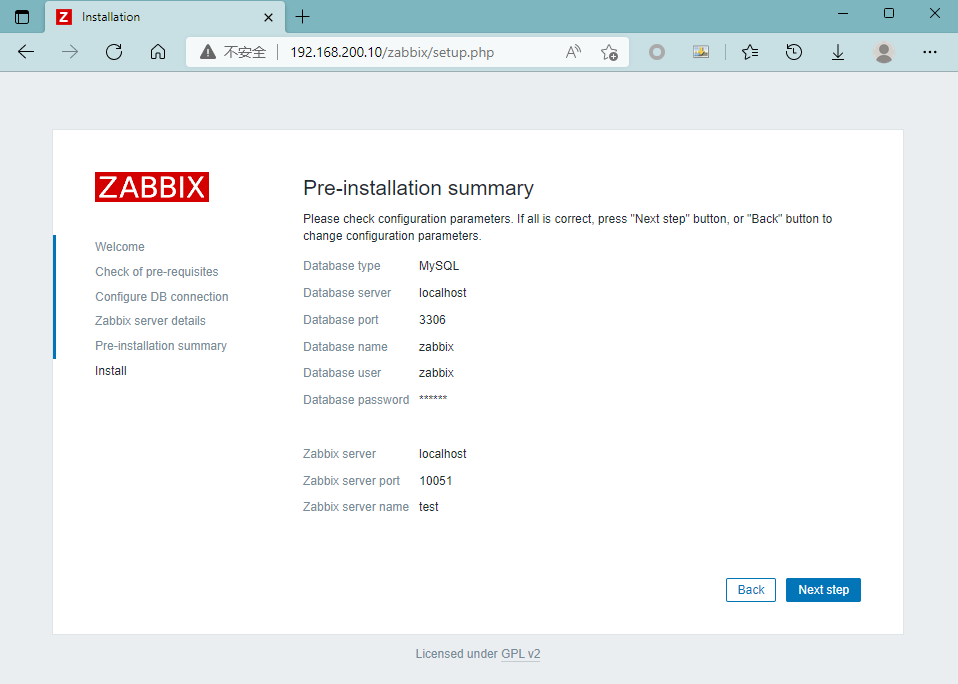Go to Configure DB connection step
Viewport: 958px width, 684px height.
tap(161, 297)
